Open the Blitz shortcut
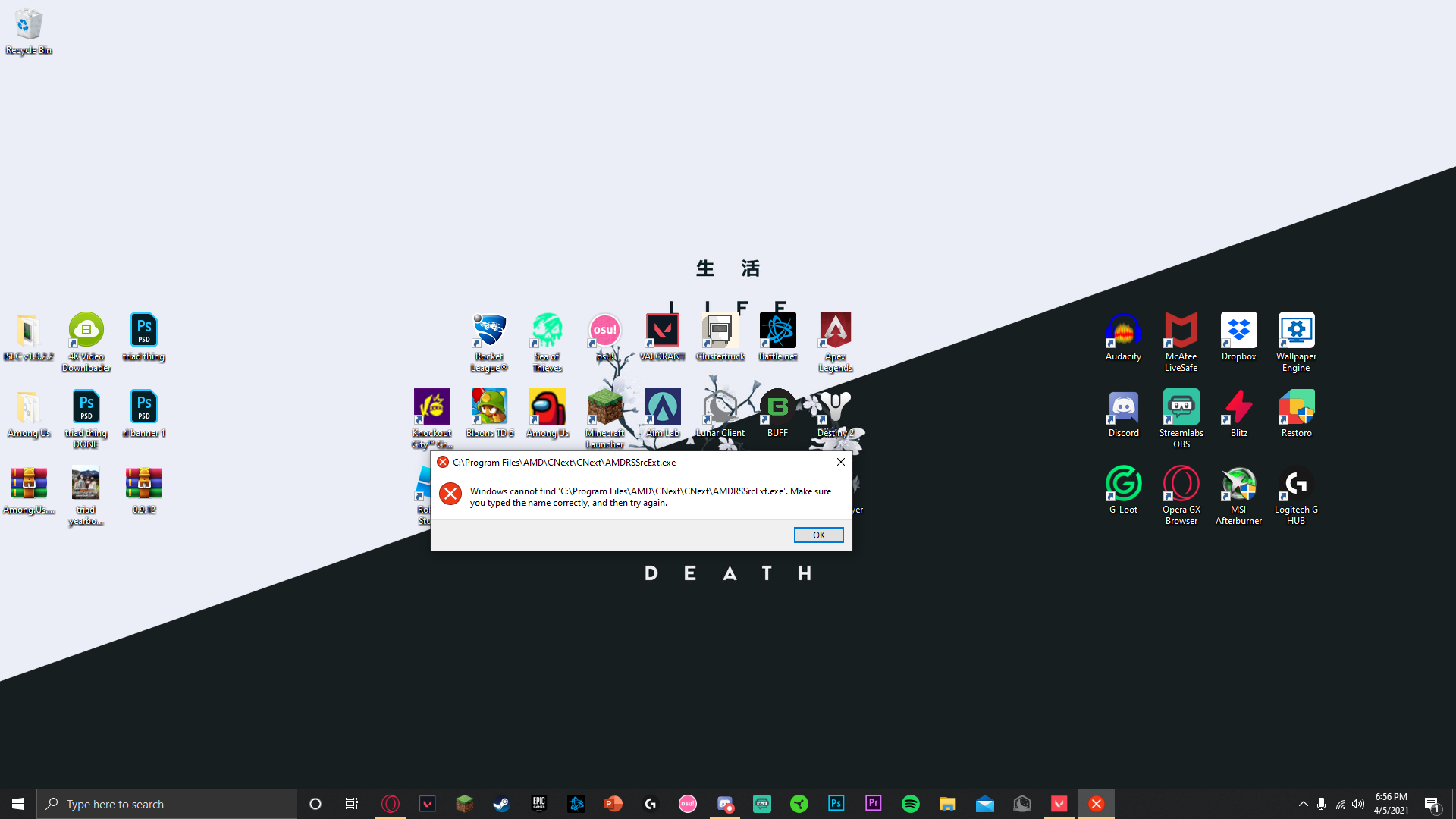 click(x=1238, y=414)
